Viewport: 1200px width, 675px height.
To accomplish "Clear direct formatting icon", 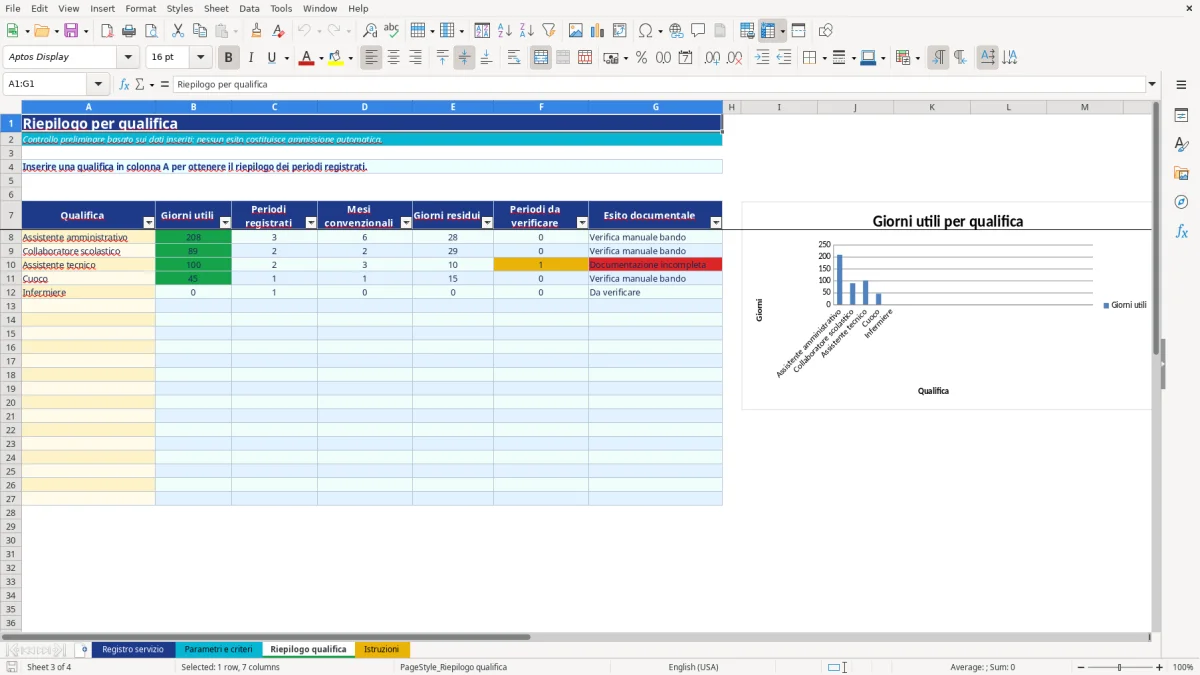I will click(279, 31).
